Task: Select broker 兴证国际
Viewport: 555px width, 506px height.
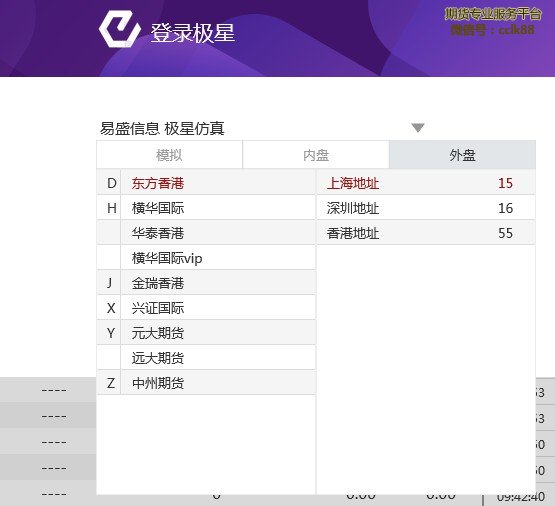Action: click(x=218, y=308)
